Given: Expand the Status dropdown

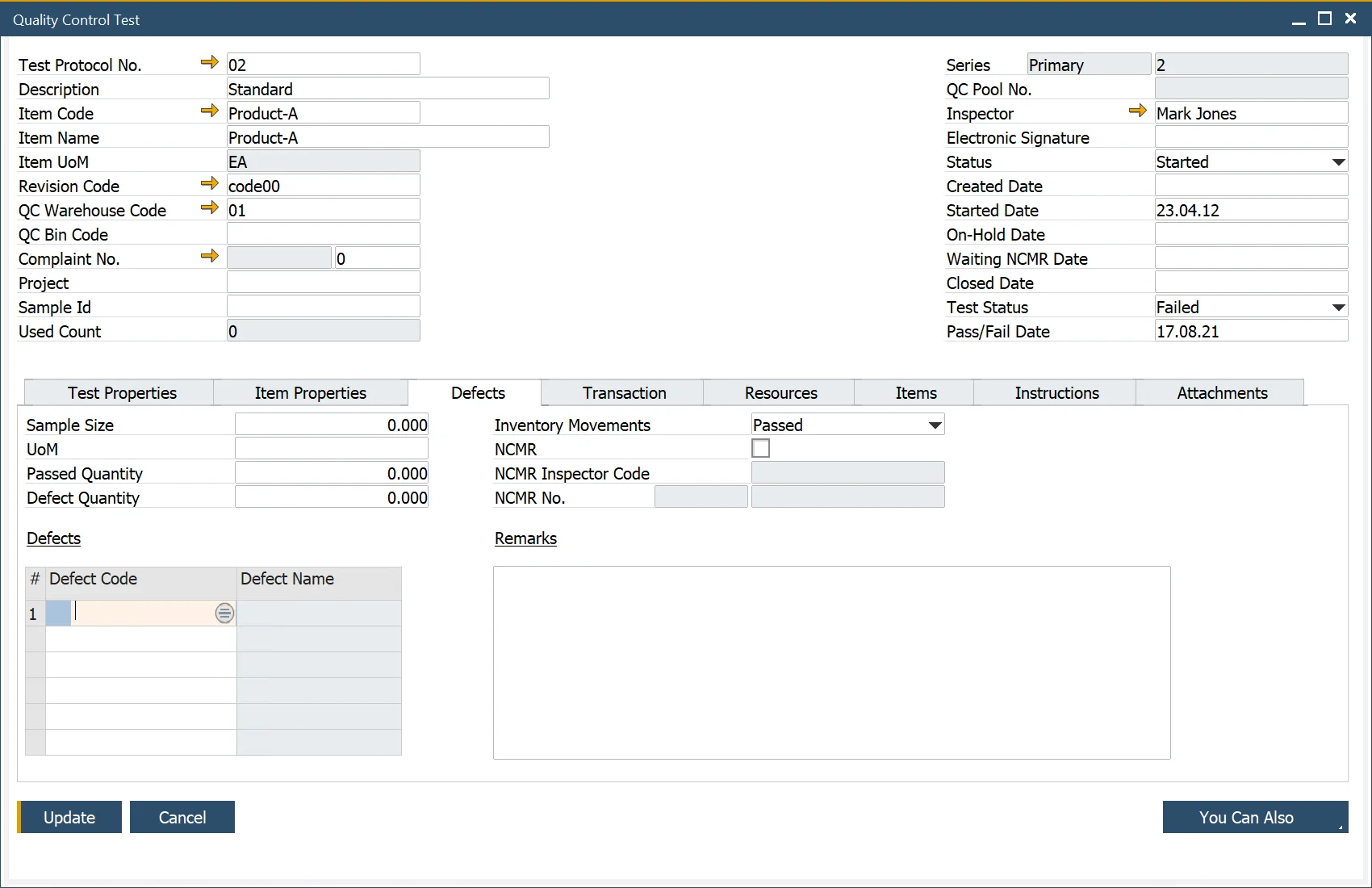Looking at the screenshot, I should tap(1338, 162).
